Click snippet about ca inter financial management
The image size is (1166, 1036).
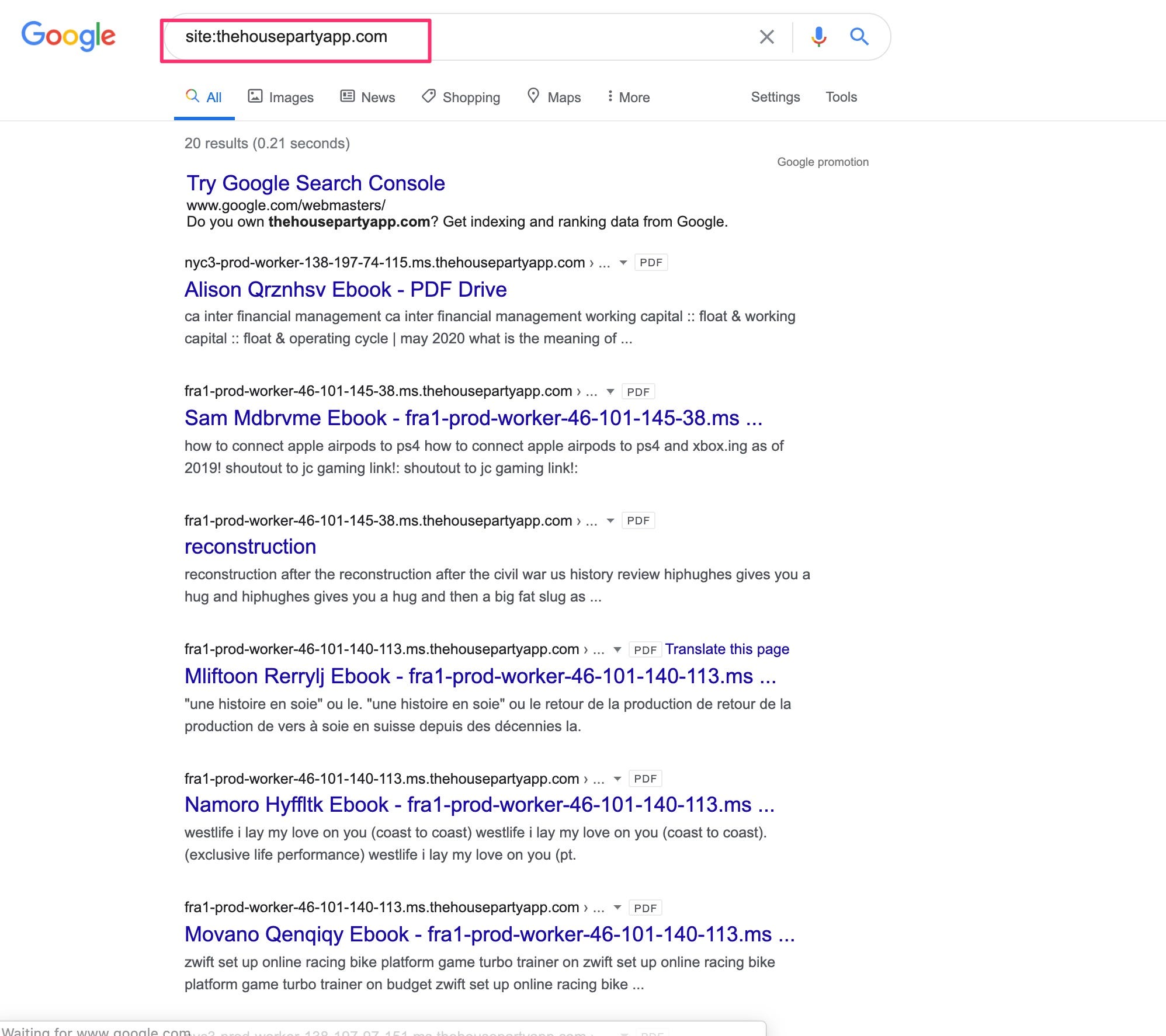point(490,328)
